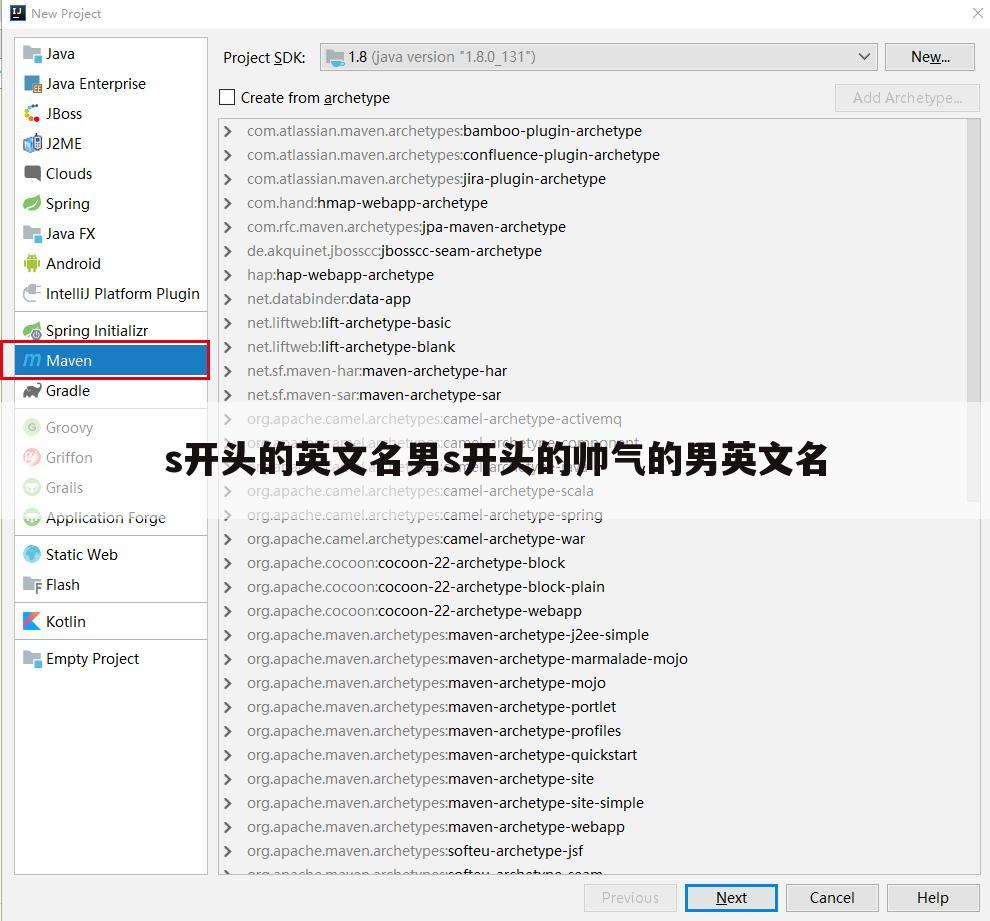This screenshot has height=921, width=990.
Task: Click the Flash icon
Action: [32, 585]
